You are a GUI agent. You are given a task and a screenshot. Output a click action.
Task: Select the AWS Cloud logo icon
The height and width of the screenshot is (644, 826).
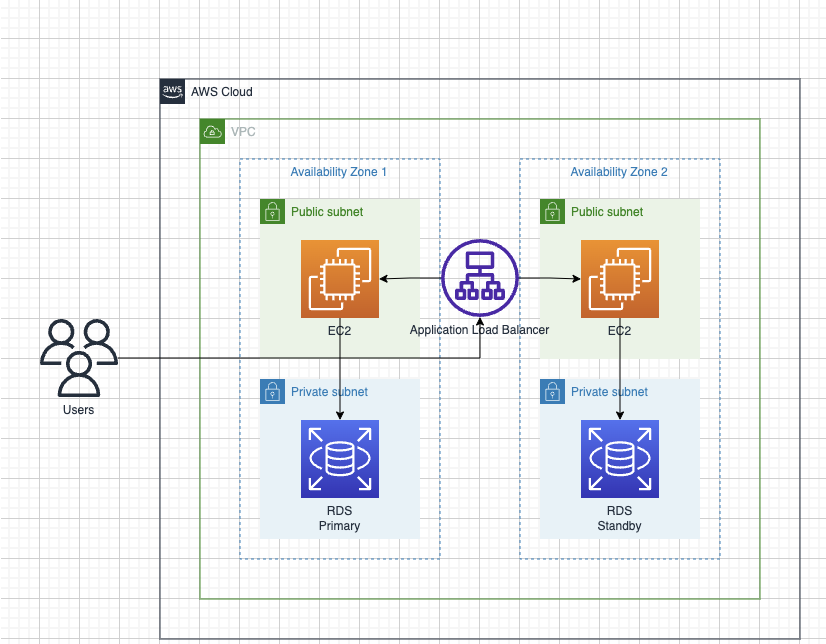pos(172,92)
